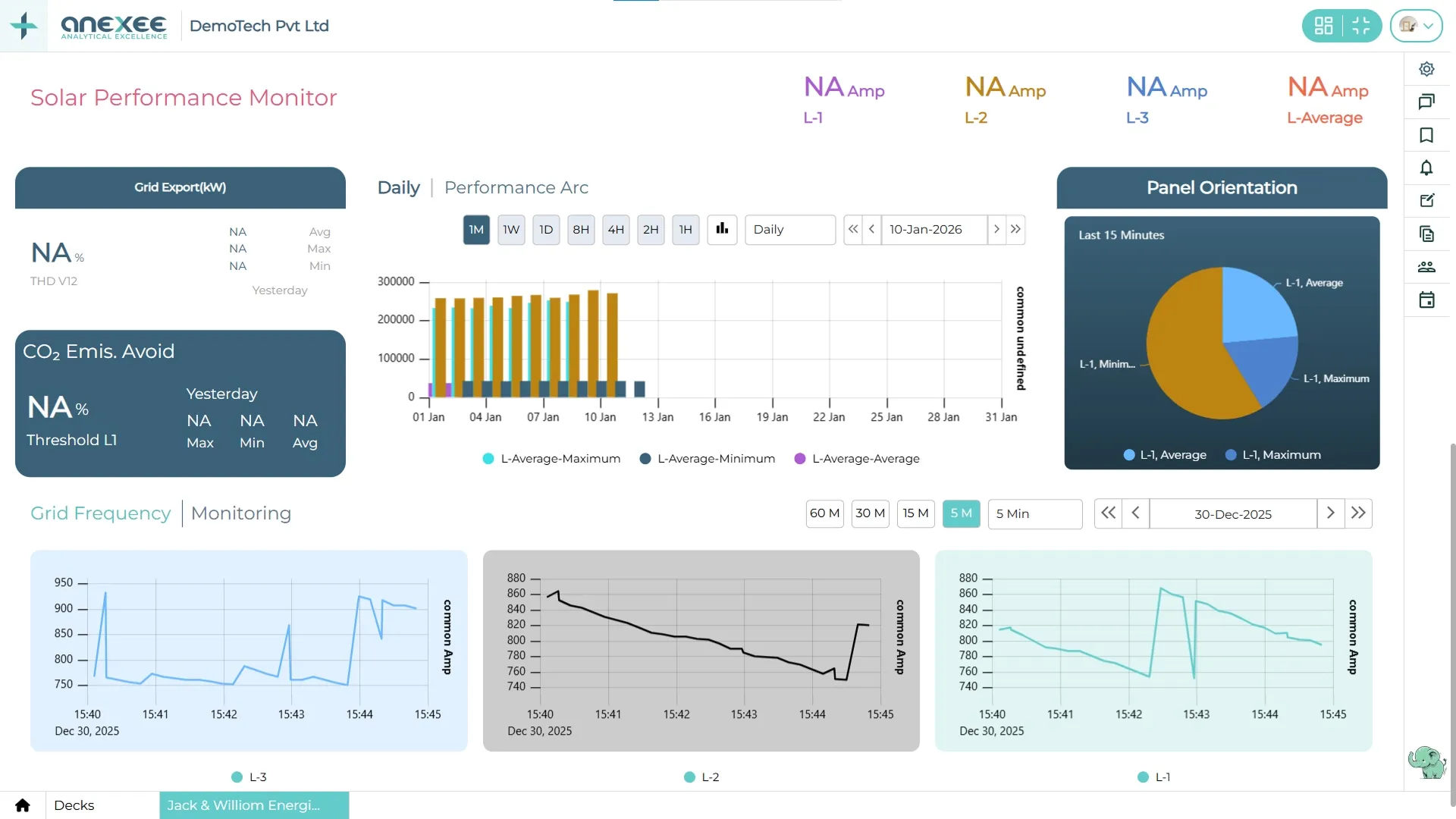Toggle the L-2 series legend item
The image size is (1456, 819).
(x=701, y=777)
